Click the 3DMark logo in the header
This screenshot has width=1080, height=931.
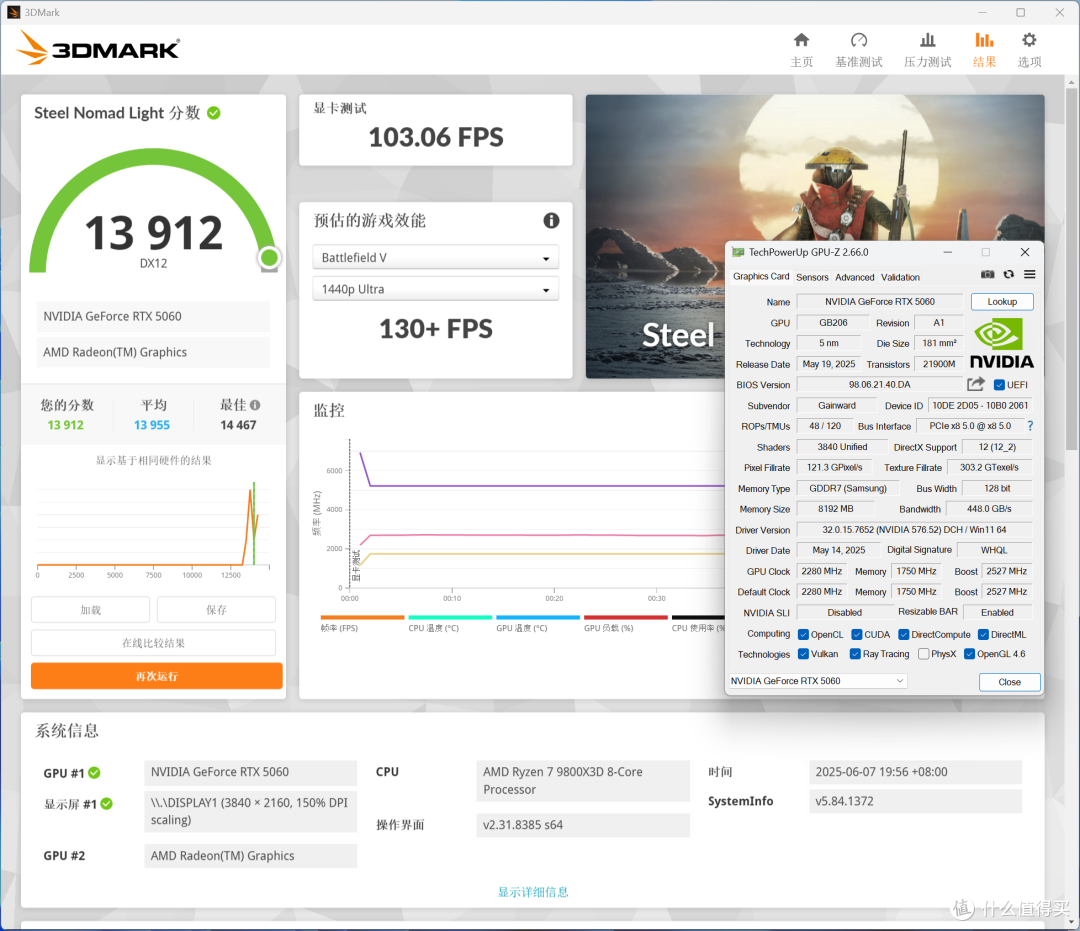98,48
